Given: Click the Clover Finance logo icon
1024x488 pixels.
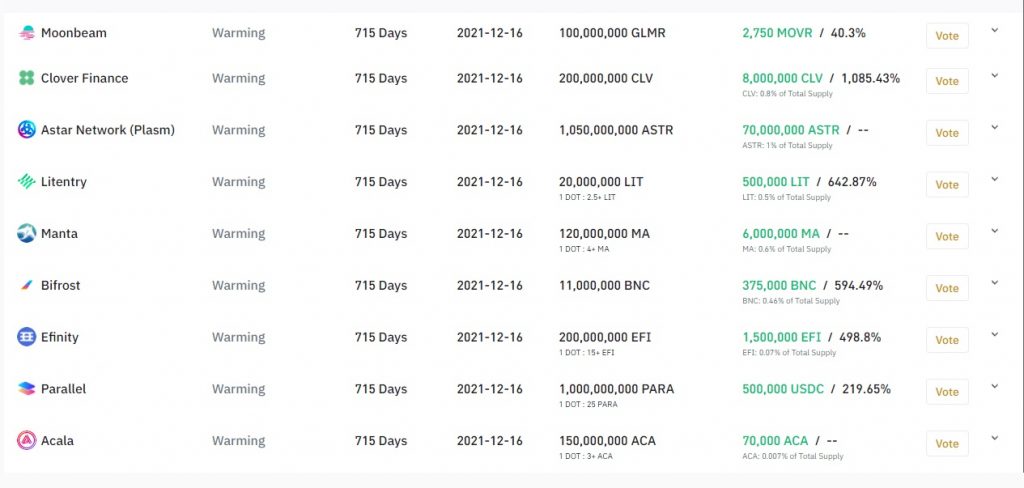Looking at the screenshot, I should (27, 78).
